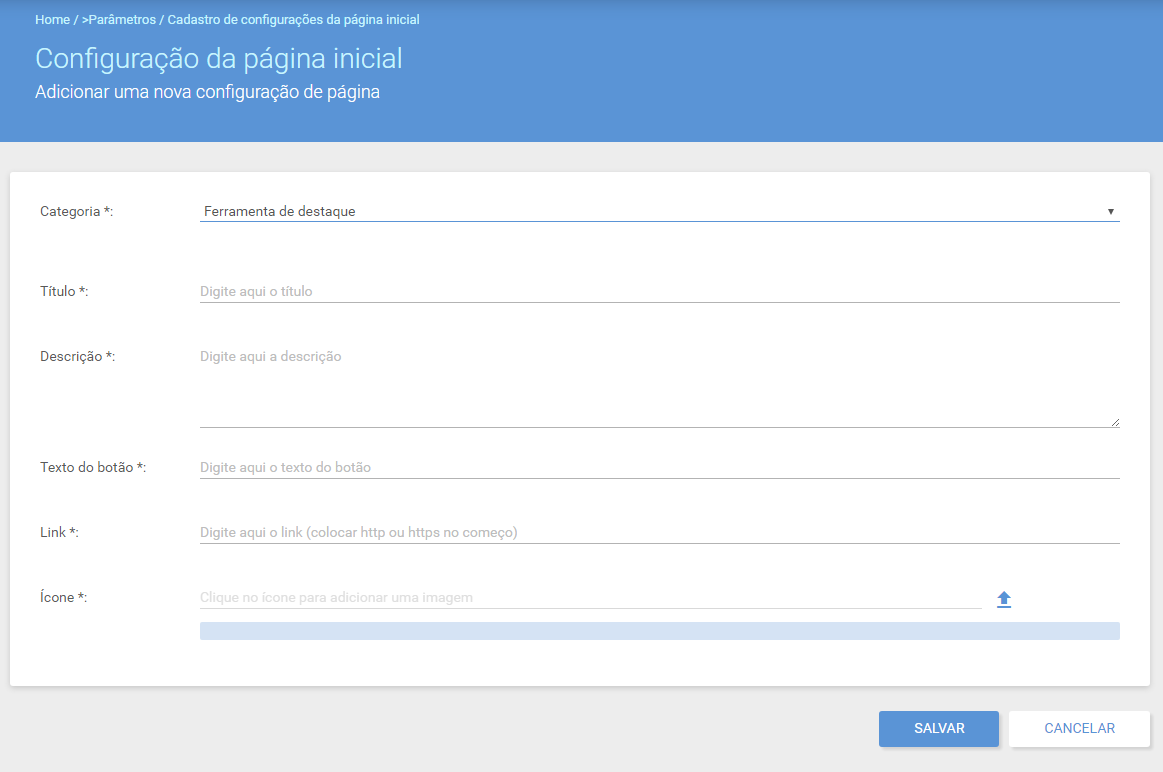Click the 'Descrição *:' label

78,357
